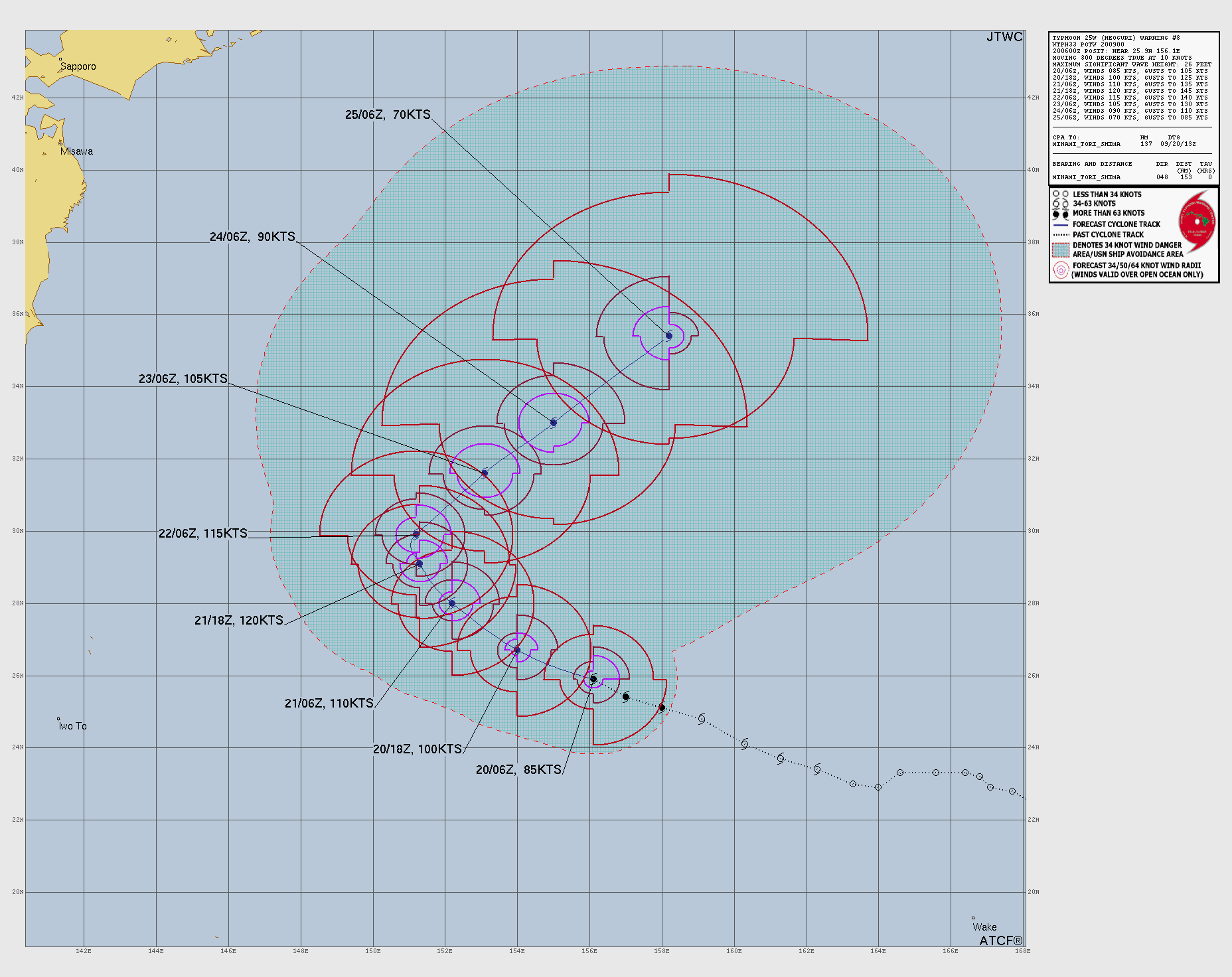Click the 'Less than 34 knots' legend symbol
The image size is (1232, 977).
point(1060,194)
